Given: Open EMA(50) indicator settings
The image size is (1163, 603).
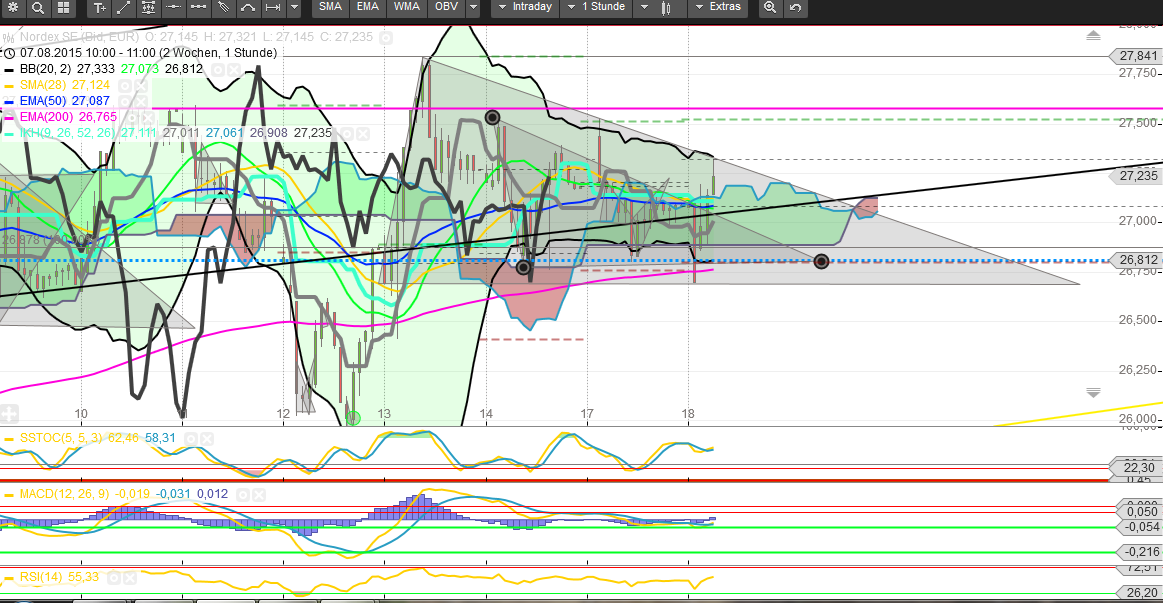Looking at the screenshot, I should point(125,102).
